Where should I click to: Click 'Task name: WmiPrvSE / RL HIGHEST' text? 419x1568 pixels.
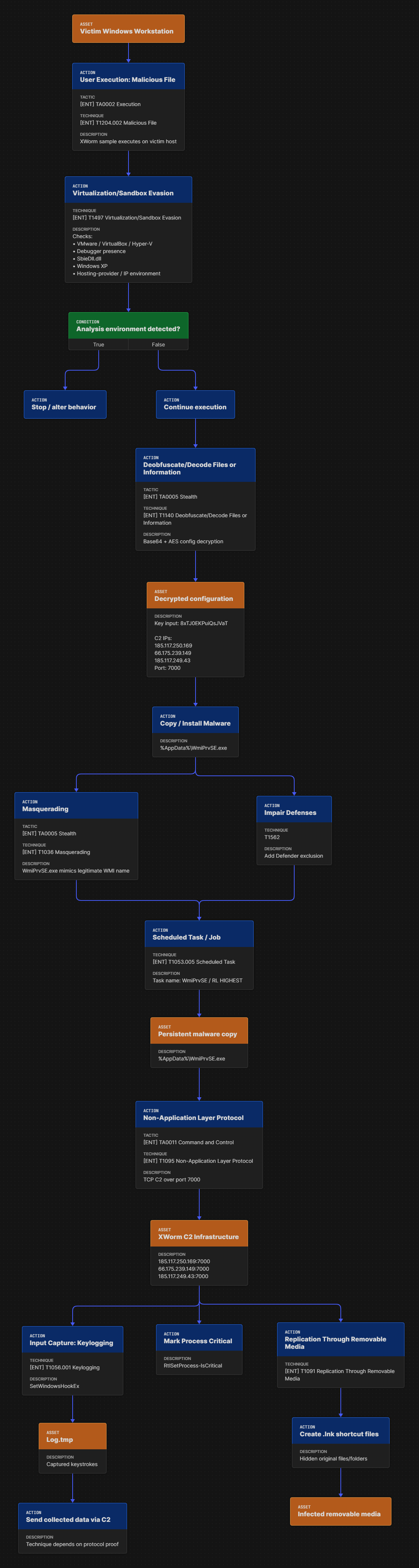click(x=197, y=980)
